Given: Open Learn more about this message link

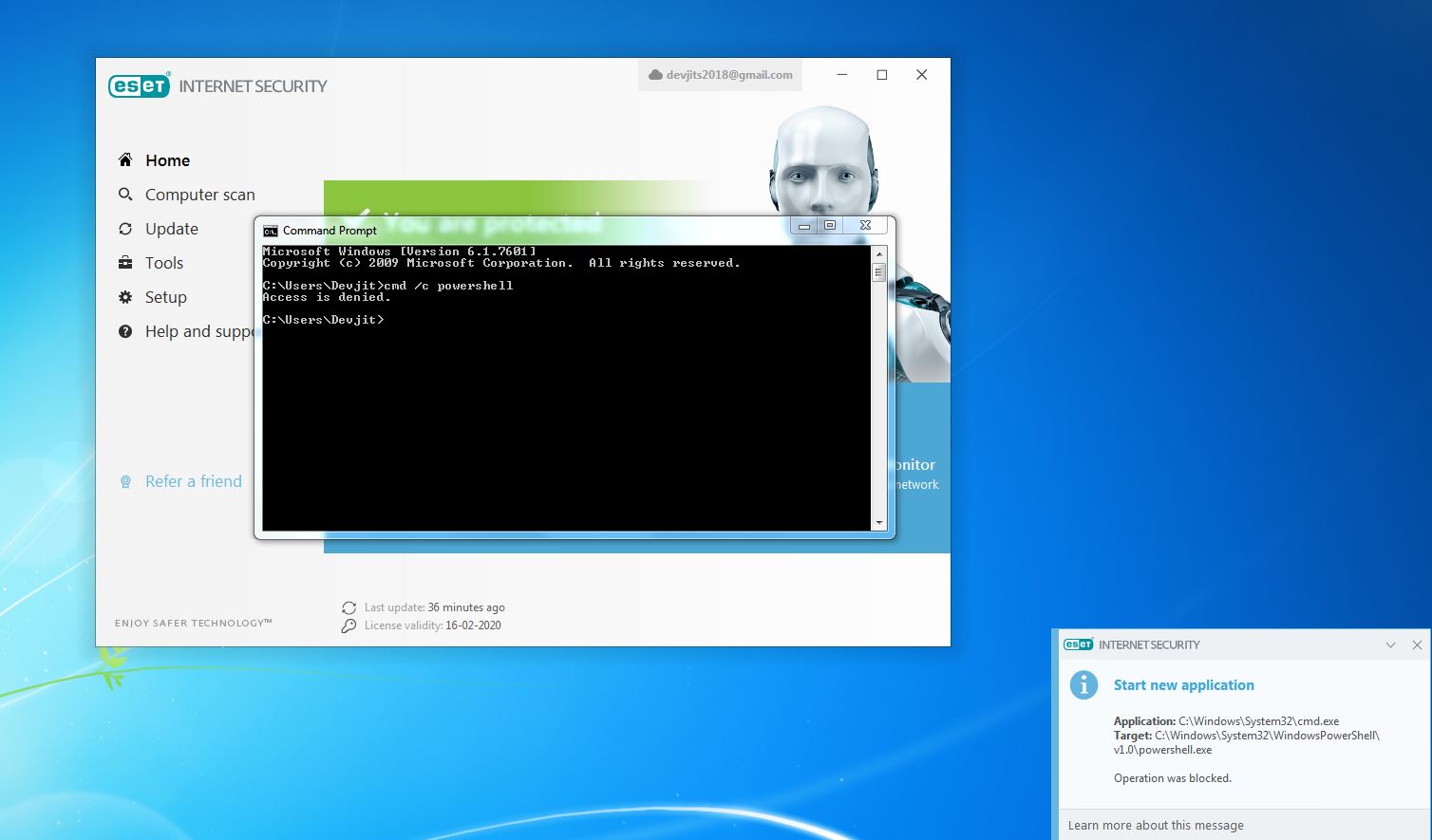Looking at the screenshot, I should (x=1156, y=825).
